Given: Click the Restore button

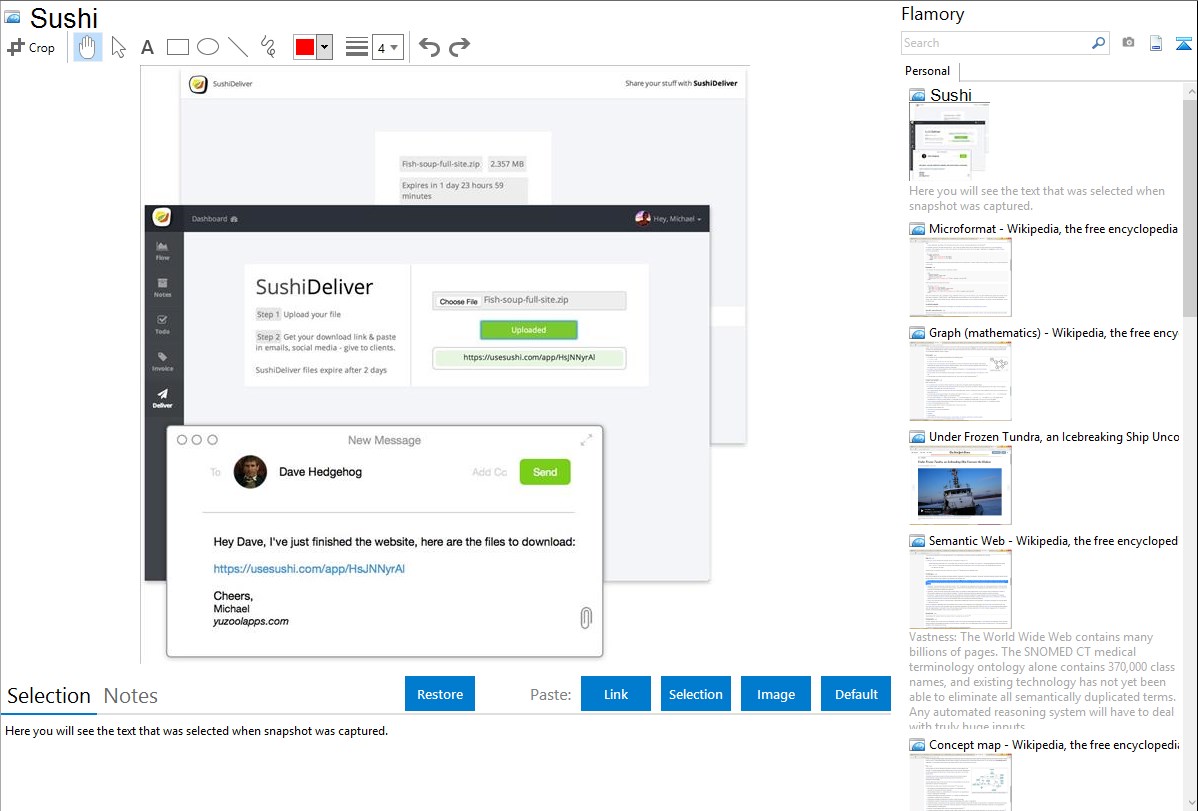Looking at the screenshot, I should tap(440, 694).
